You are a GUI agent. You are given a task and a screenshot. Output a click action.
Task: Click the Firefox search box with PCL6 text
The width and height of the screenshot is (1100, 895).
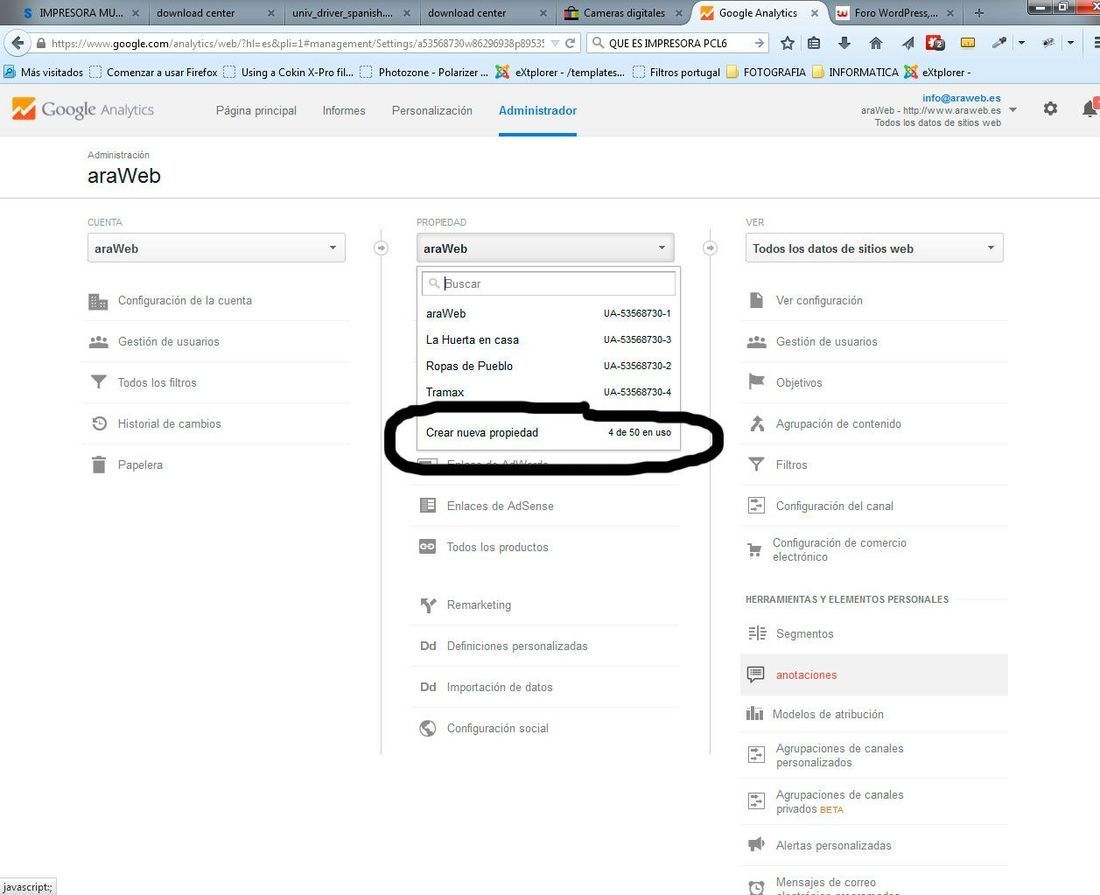pos(677,43)
